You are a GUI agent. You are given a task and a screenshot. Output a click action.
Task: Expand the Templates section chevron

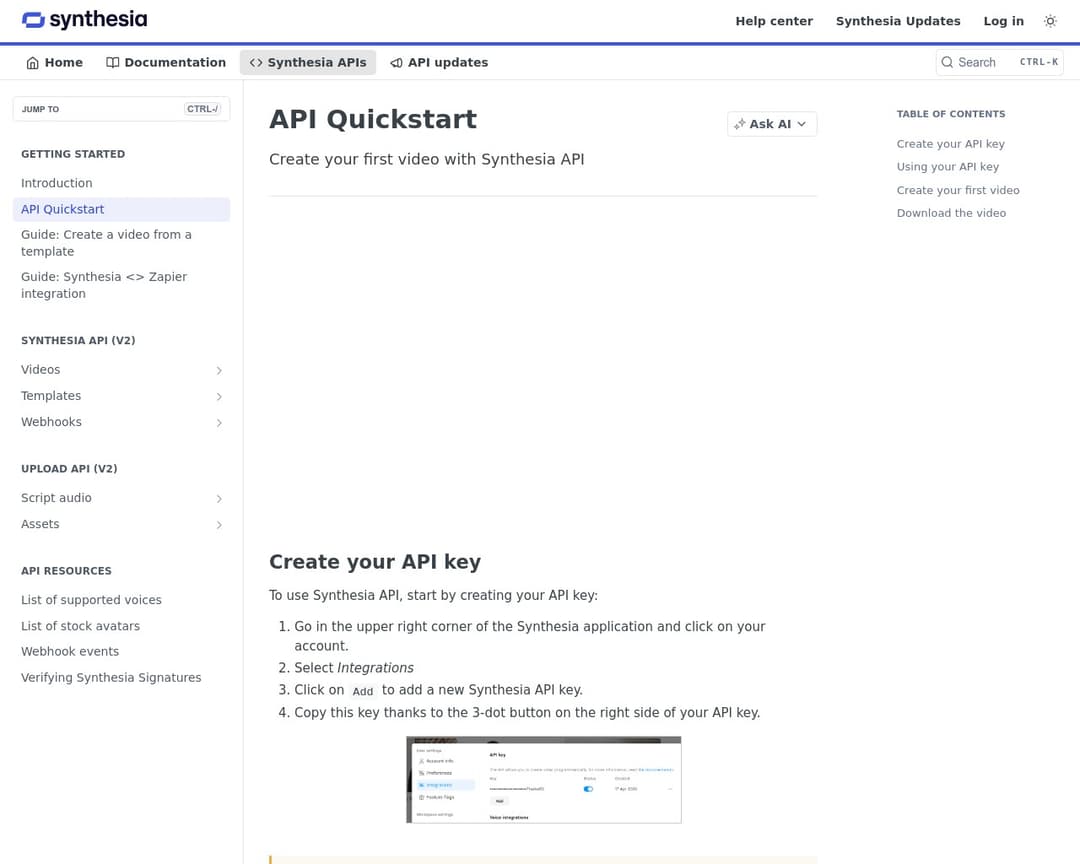pos(219,397)
